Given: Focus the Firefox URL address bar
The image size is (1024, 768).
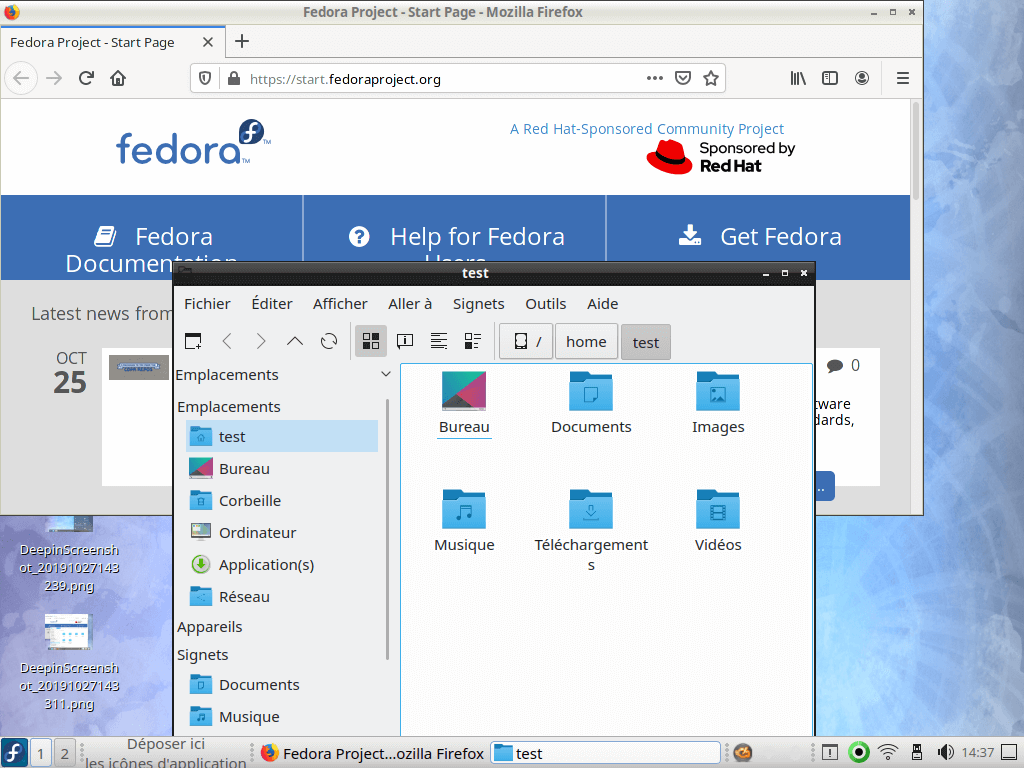Looking at the screenshot, I should (444, 79).
